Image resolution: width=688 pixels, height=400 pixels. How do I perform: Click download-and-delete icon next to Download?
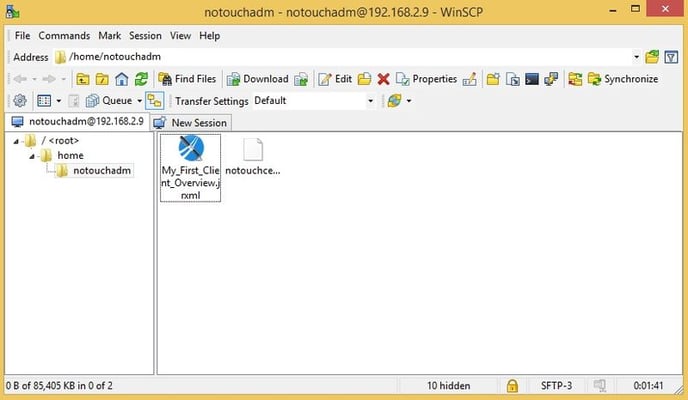click(301, 79)
